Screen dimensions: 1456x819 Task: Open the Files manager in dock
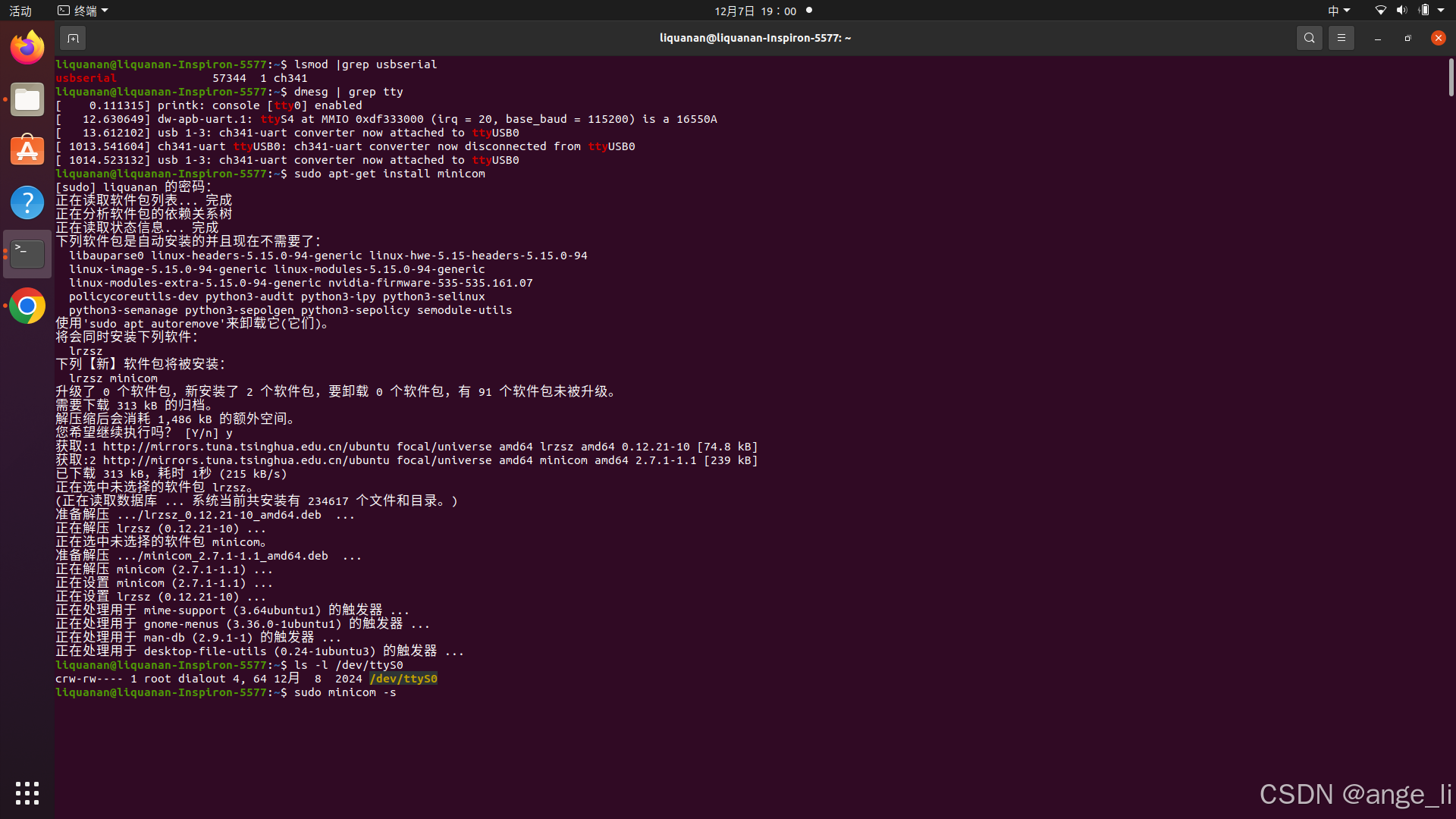27,99
